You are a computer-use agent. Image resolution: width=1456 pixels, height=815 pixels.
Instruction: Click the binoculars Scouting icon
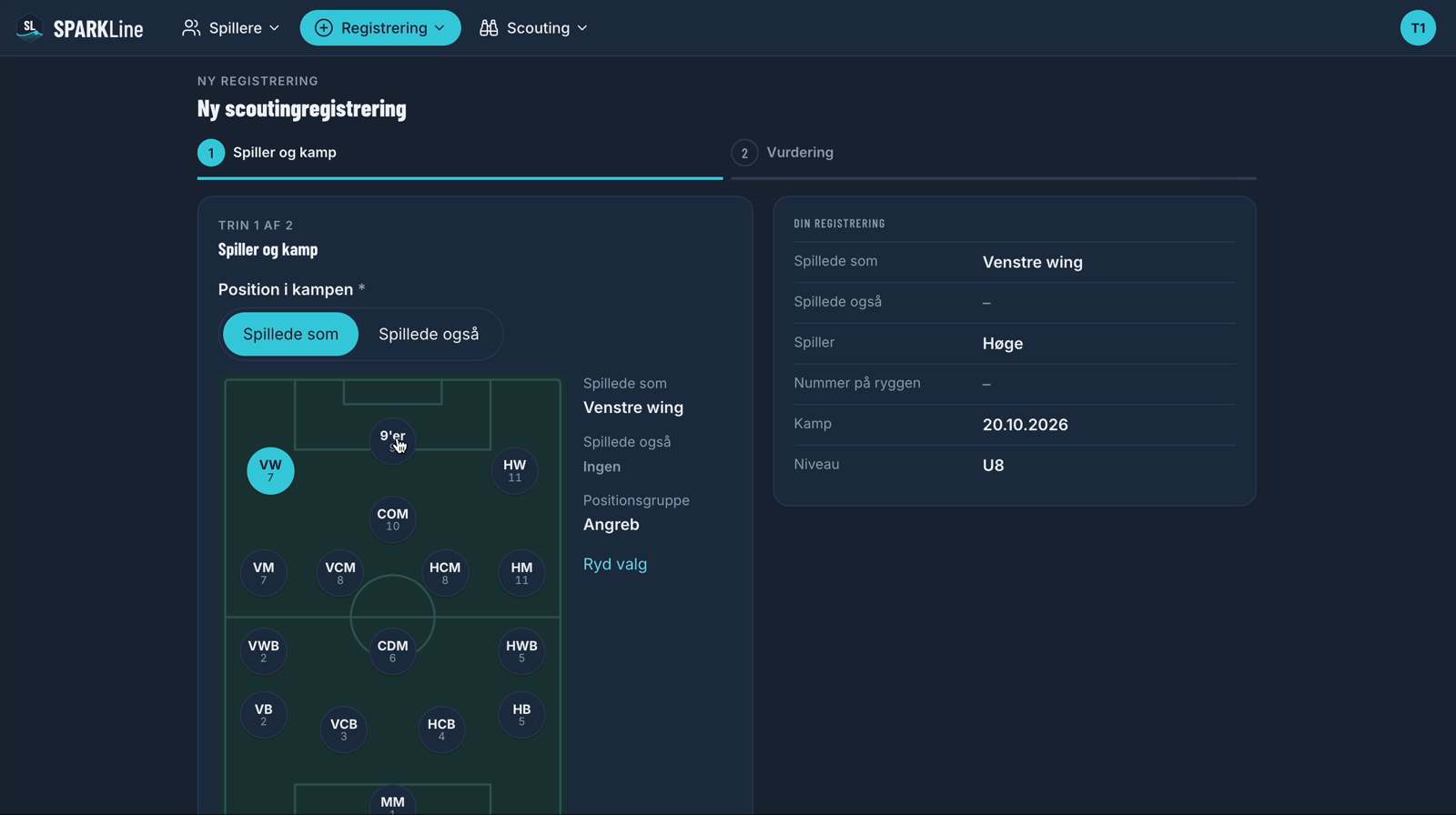[x=489, y=28]
